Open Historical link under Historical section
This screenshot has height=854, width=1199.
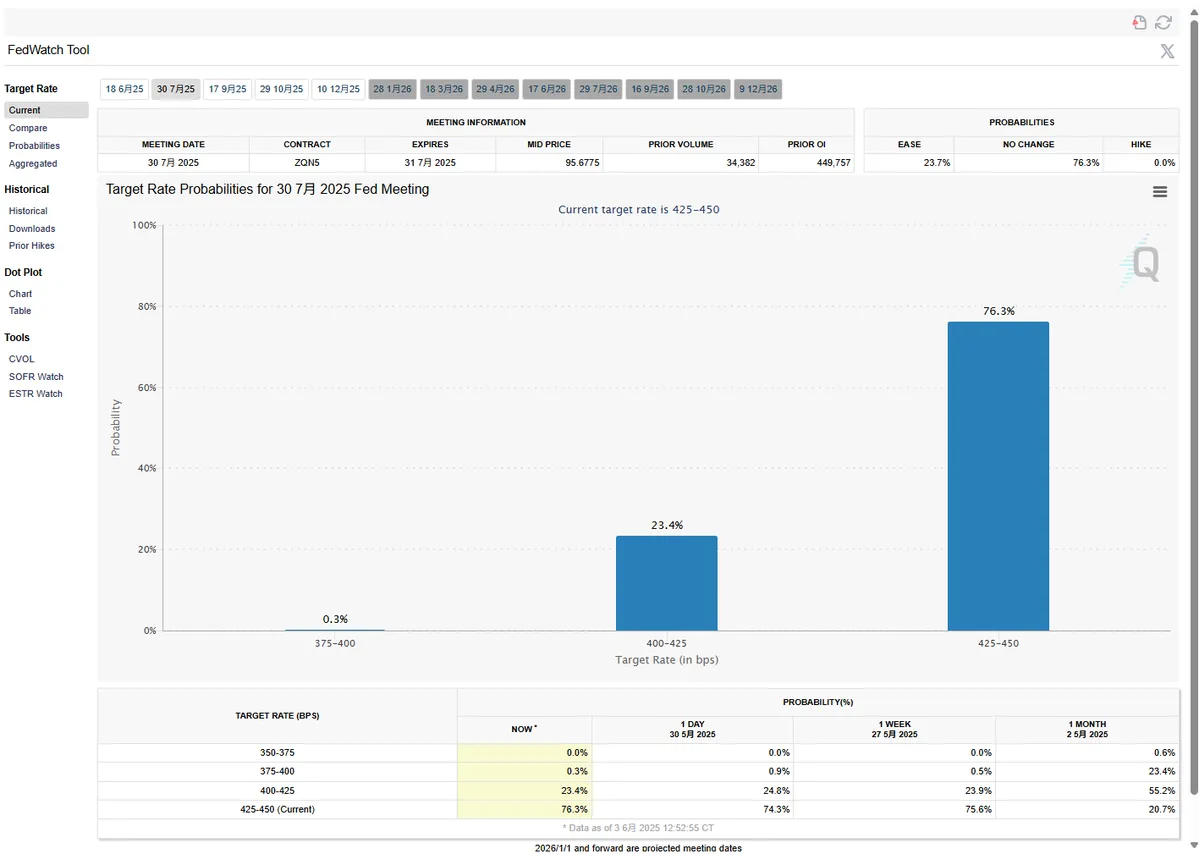(28, 211)
